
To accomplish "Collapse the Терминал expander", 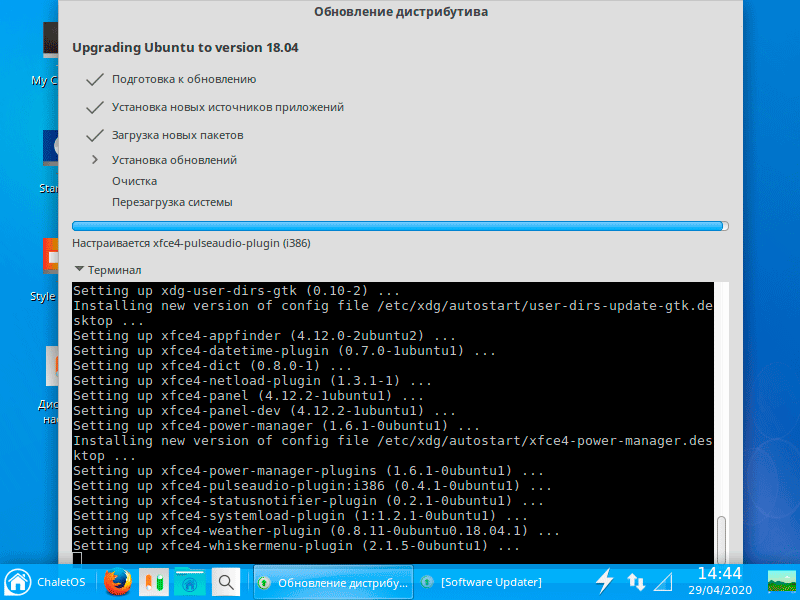I will (x=80, y=270).
